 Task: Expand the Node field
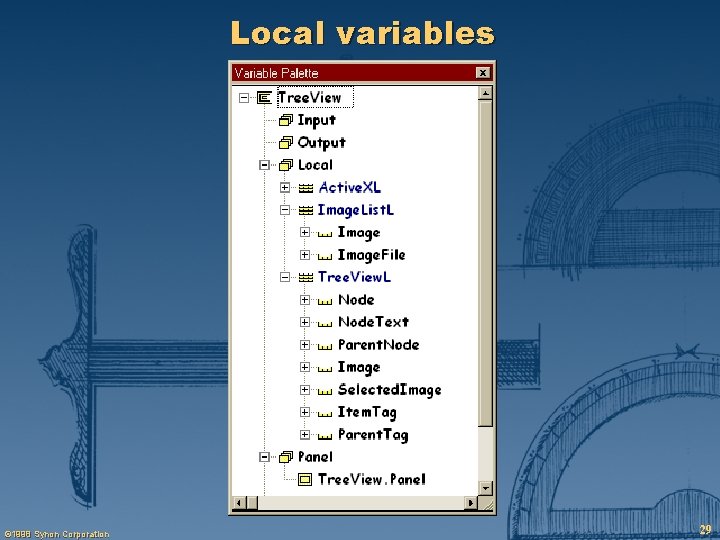click(x=304, y=299)
